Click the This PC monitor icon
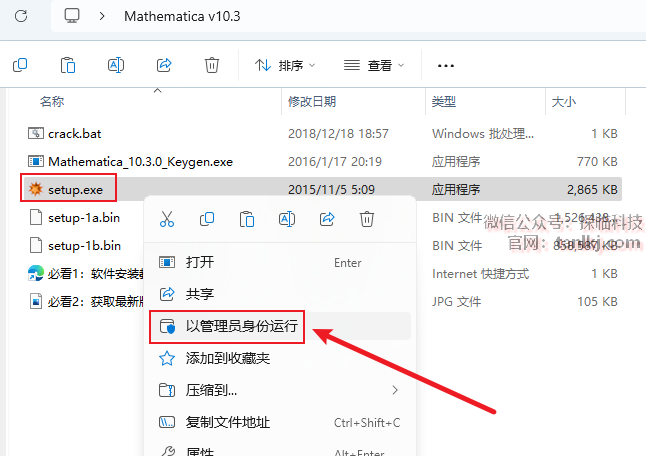Image resolution: width=646 pixels, height=456 pixels. (x=72, y=16)
